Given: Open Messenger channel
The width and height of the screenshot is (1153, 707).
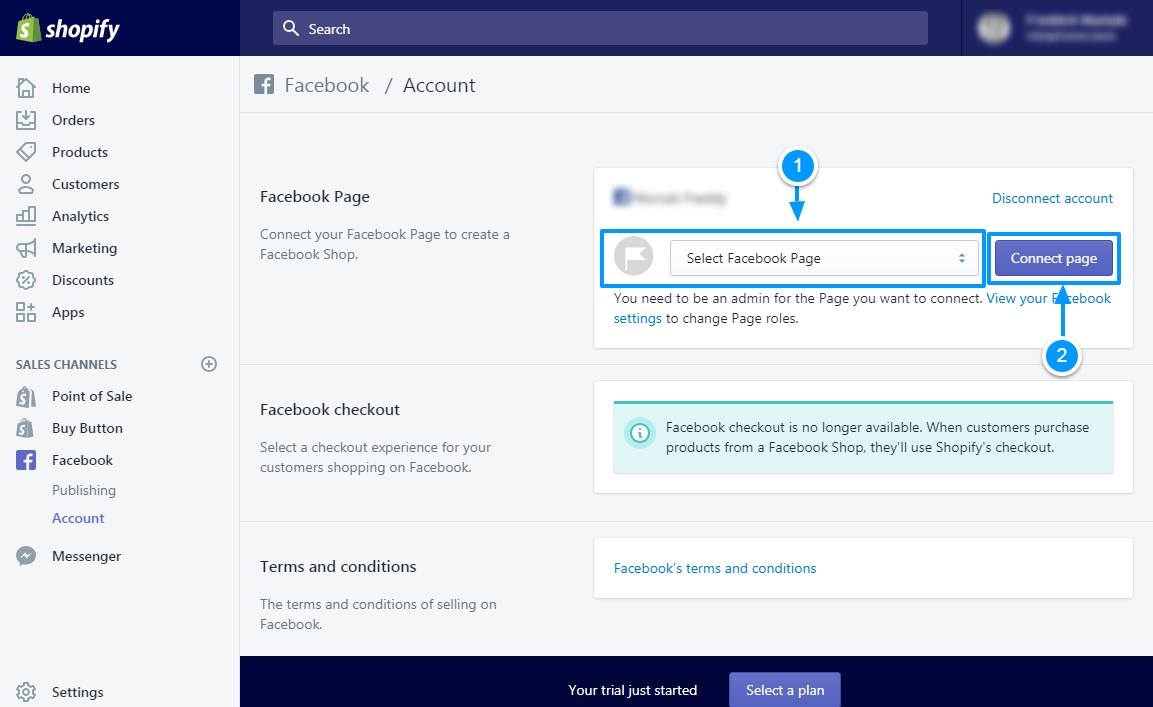Looking at the screenshot, I should [x=86, y=556].
